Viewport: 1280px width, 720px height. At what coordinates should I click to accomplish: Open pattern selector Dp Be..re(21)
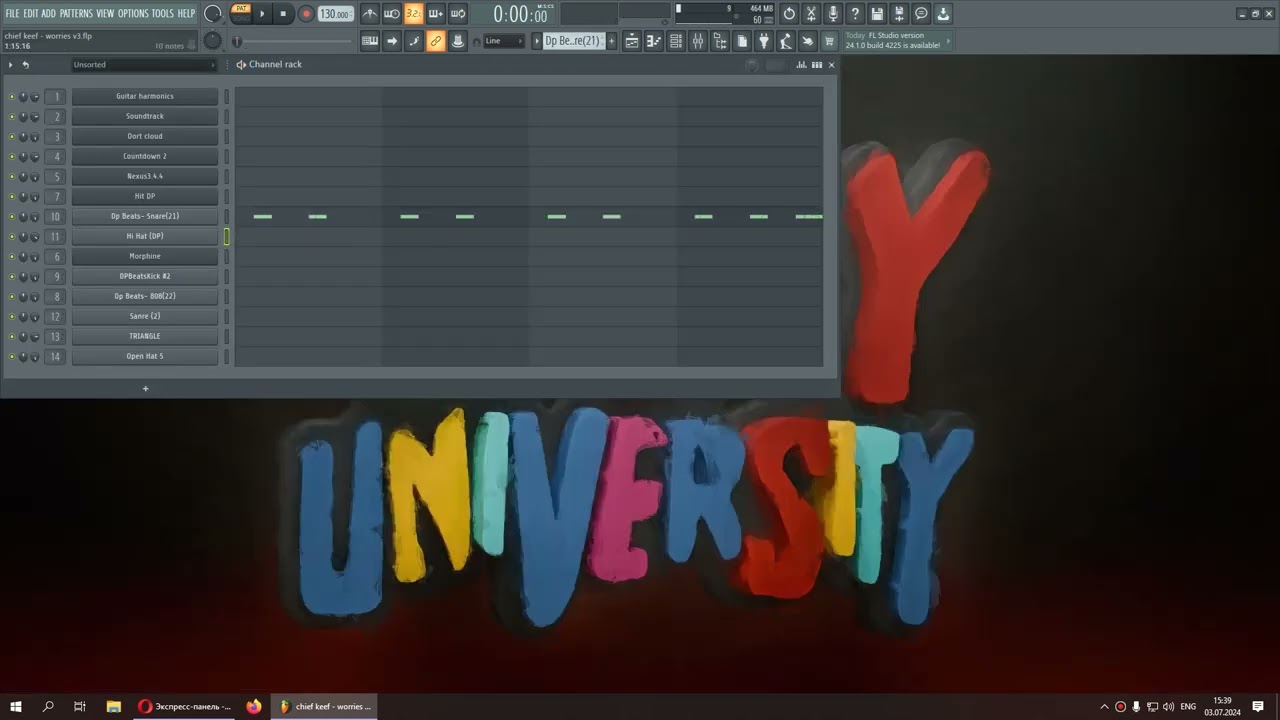point(574,41)
